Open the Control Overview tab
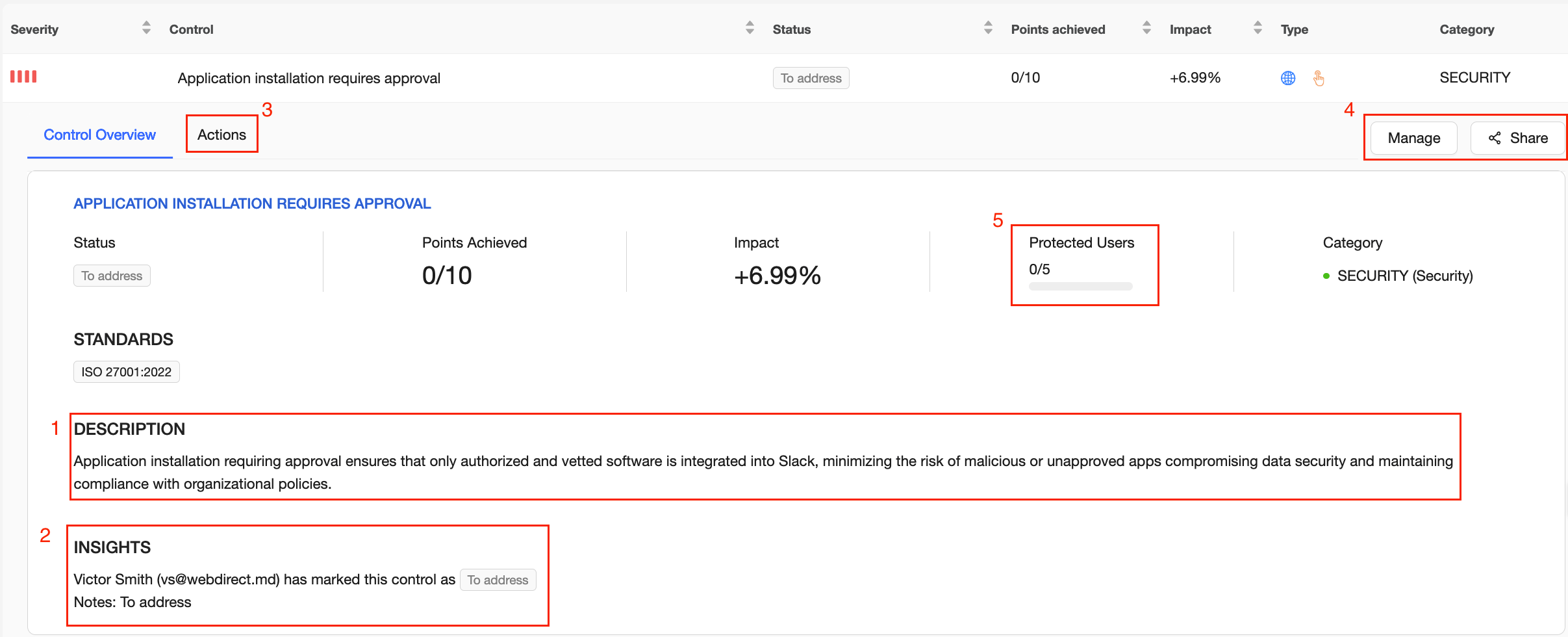Image resolution: width=1568 pixels, height=637 pixels. click(x=99, y=135)
